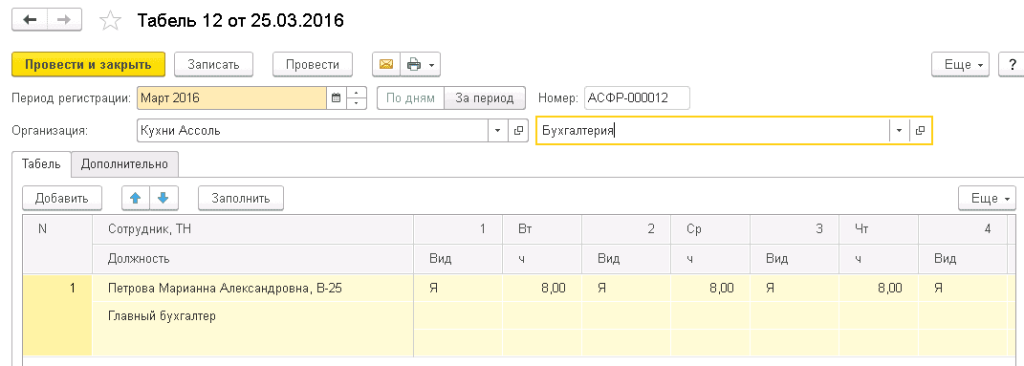Click the Должность column header
The width and height of the screenshot is (1024, 366).
click(x=253, y=259)
